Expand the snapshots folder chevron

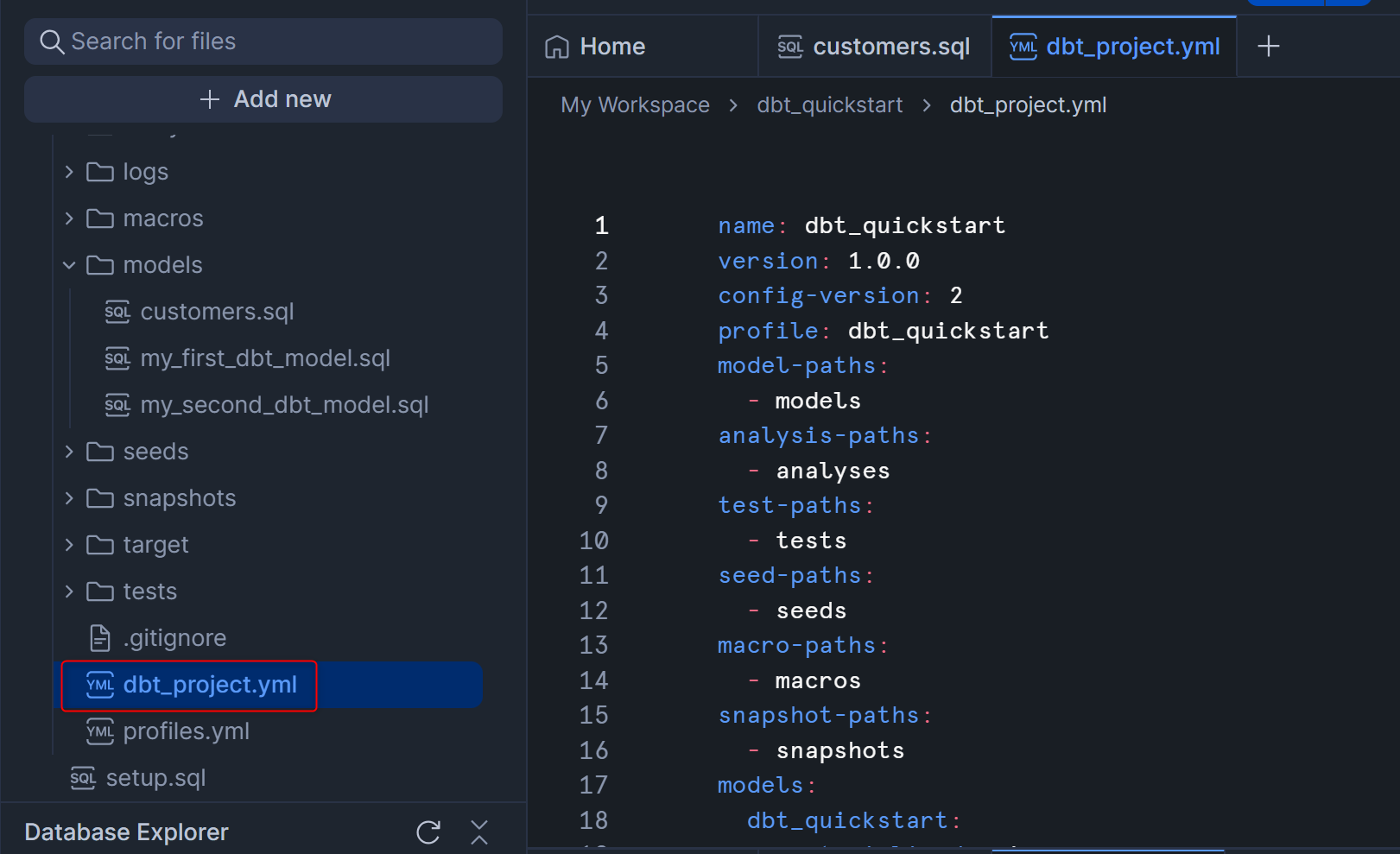[69, 498]
